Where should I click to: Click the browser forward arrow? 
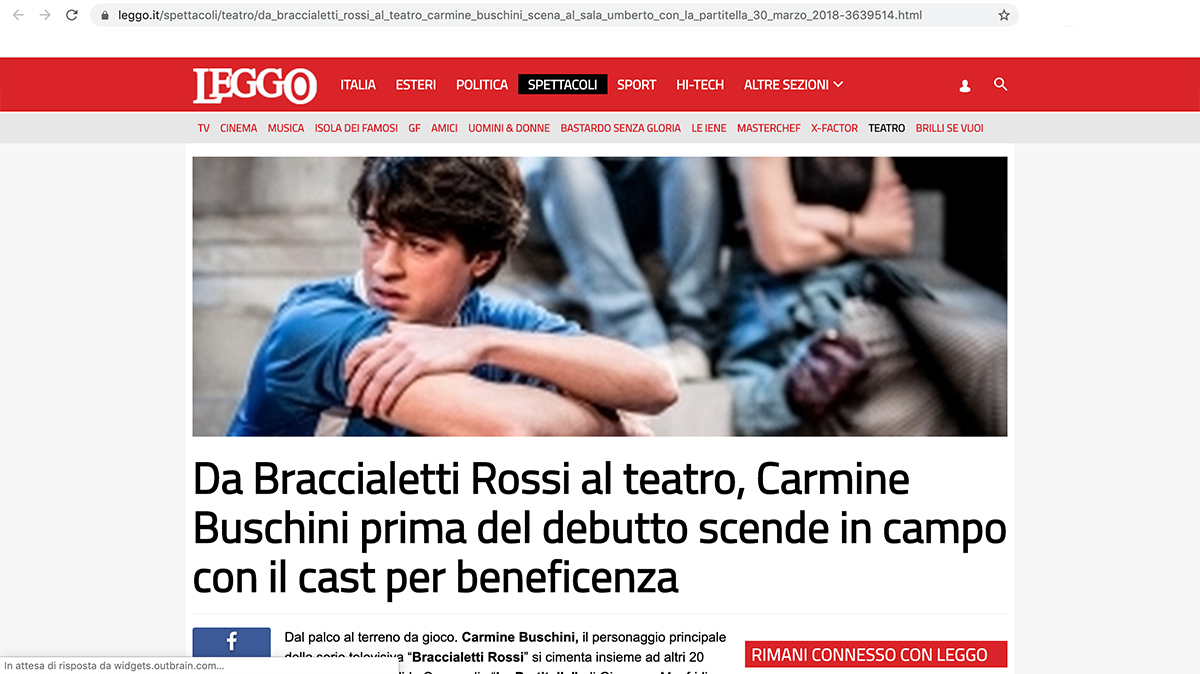point(45,15)
